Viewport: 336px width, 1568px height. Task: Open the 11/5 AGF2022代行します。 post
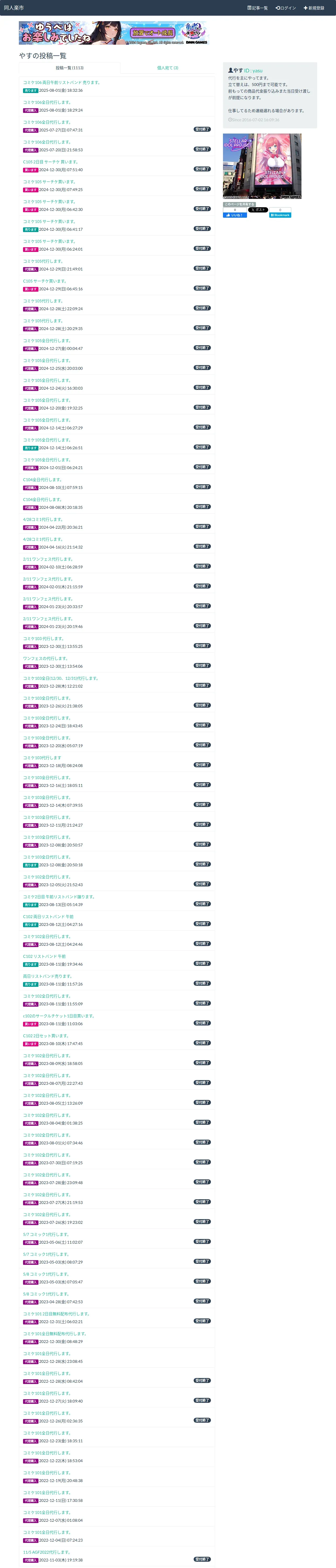(x=46, y=1552)
